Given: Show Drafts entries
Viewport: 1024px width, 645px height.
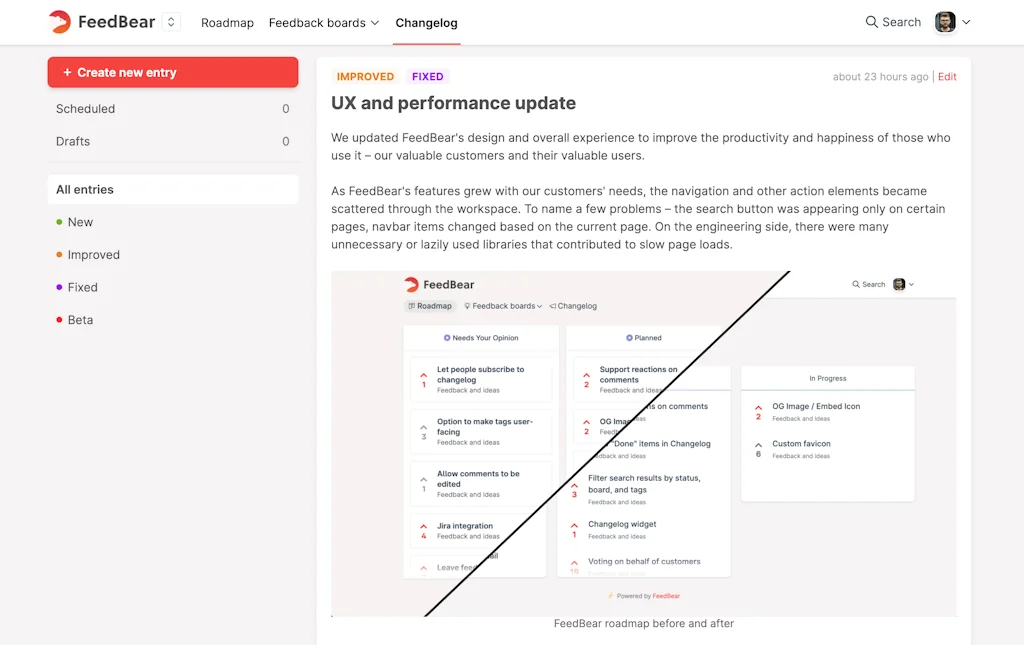Looking at the screenshot, I should pyautogui.click(x=172, y=142).
